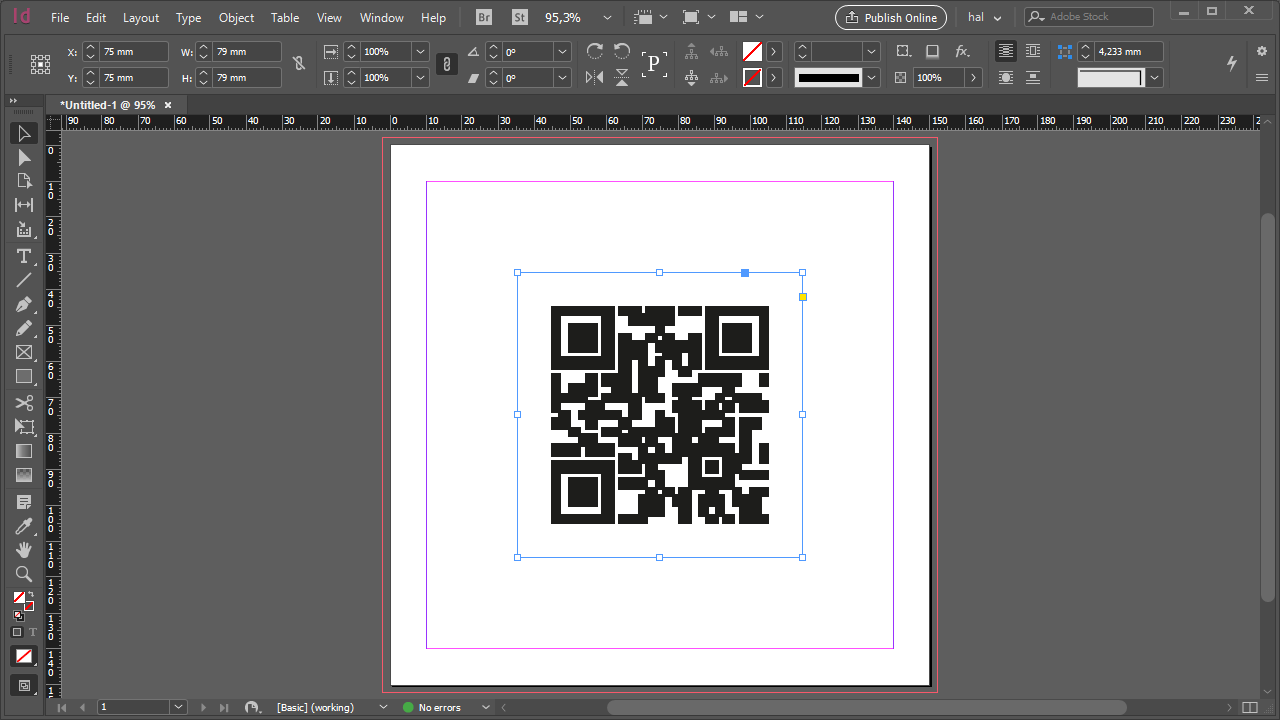The width and height of the screenshot is (1280, 720).
Task: Toggle the no text wrap button
Action: coord(1006,51)
